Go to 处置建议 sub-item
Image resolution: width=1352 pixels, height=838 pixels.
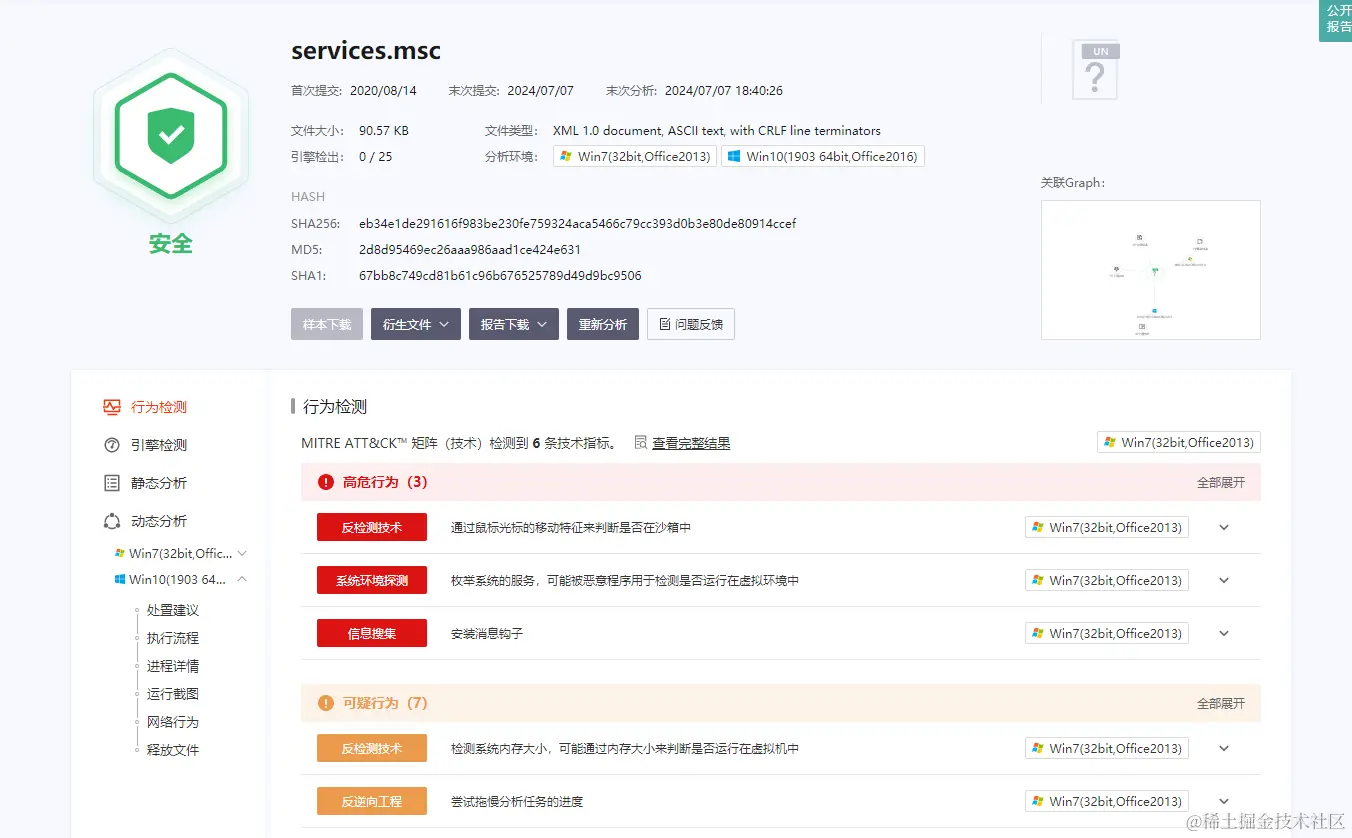point(173,610)
